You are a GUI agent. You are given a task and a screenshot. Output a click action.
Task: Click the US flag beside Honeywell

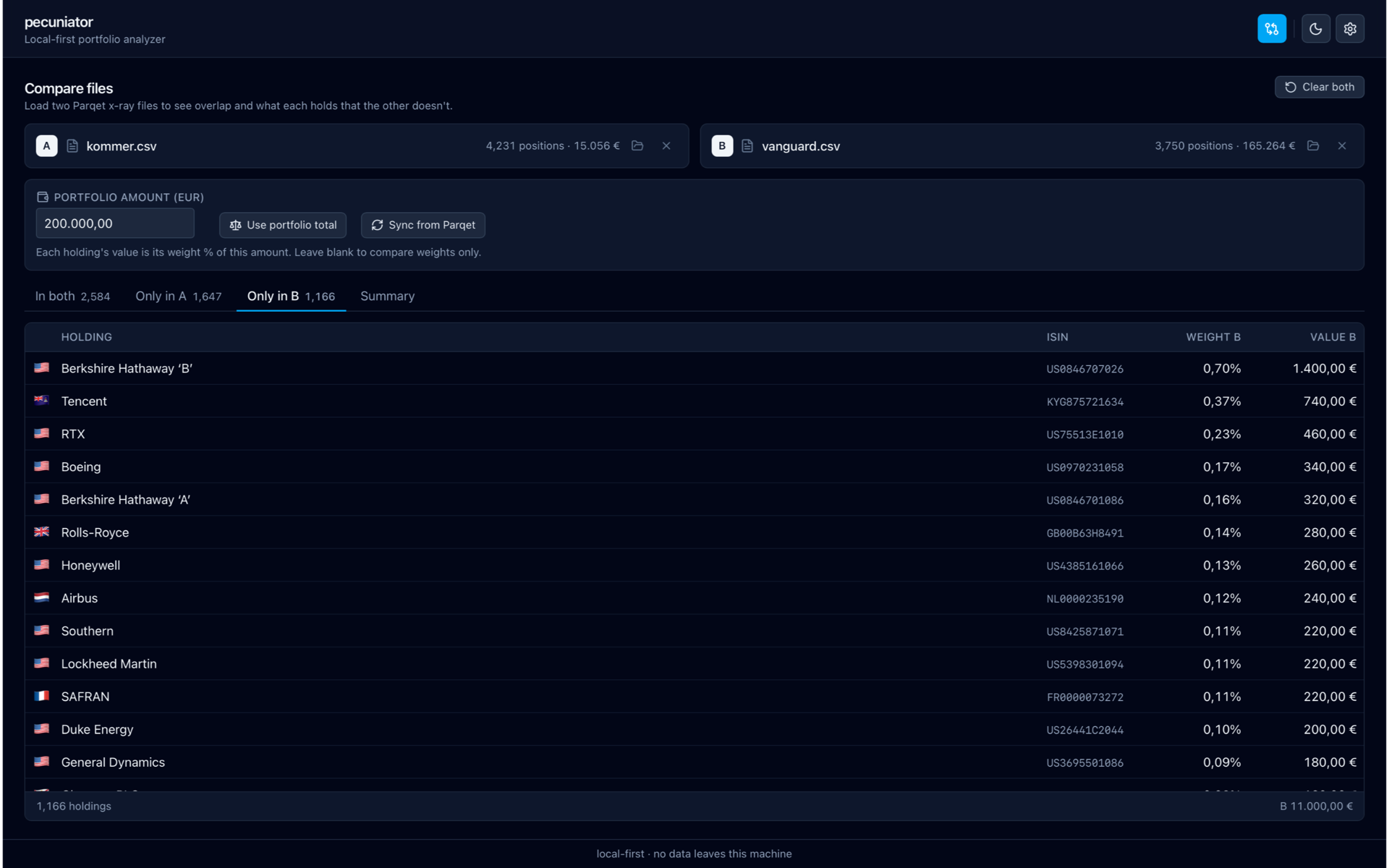click(x=42, y=565)
